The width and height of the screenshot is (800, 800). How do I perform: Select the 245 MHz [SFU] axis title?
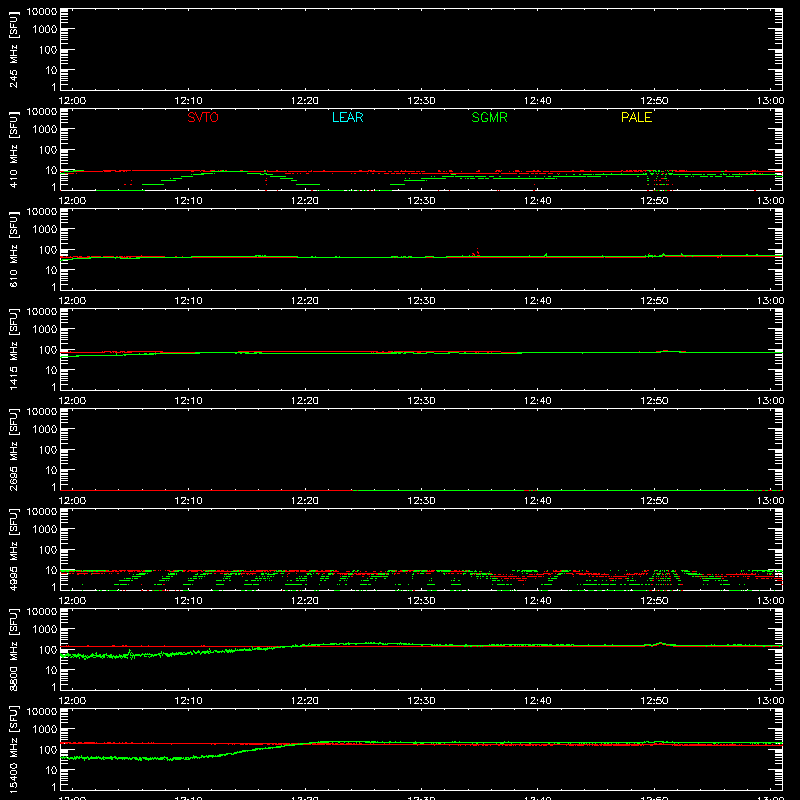13,49
